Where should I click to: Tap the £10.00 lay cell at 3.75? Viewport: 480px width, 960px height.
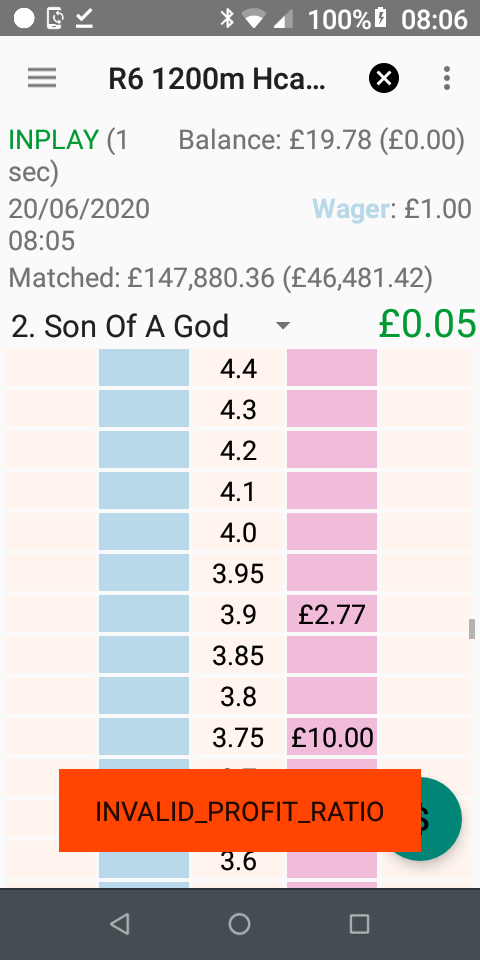point(332,737)
